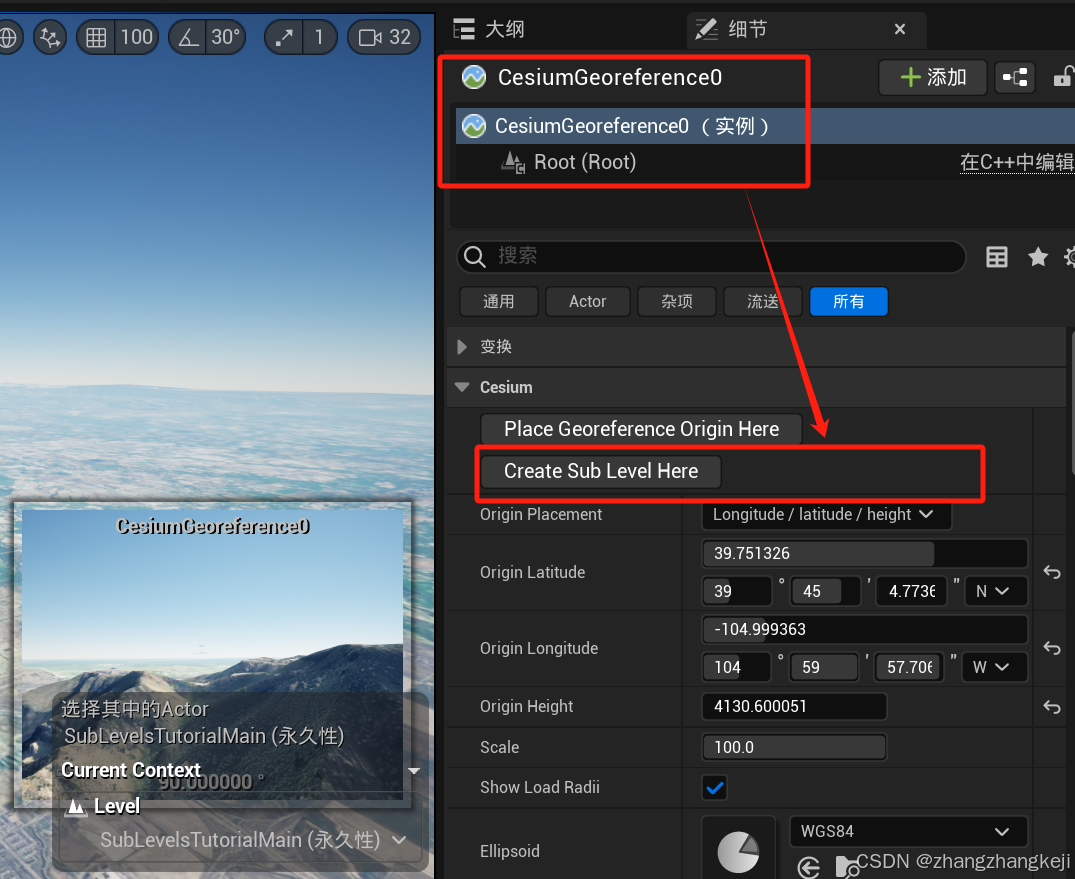
Task: Adjust Origin Latitude decimal value slider
Action: click(x=865, y=553)
